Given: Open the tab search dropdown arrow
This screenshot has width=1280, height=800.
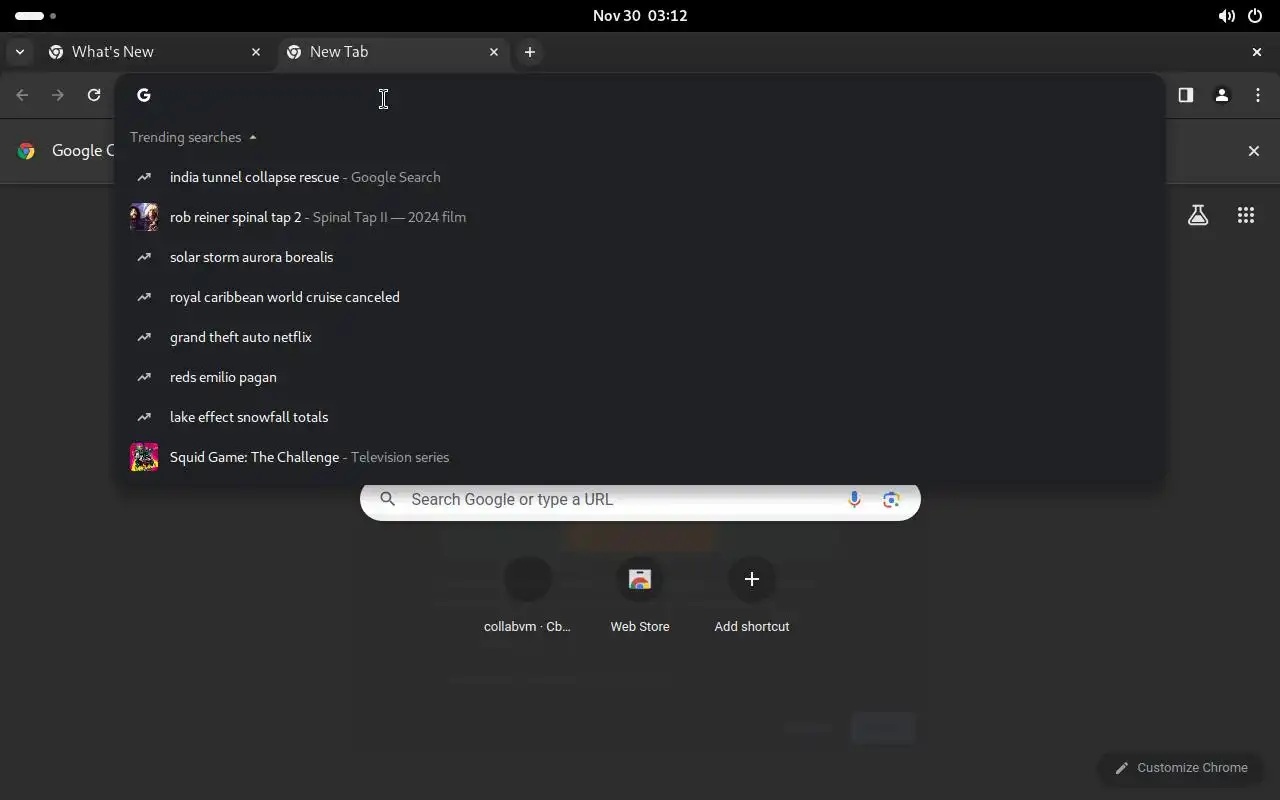Looking at the screenshot, I should tap(20, 52).
